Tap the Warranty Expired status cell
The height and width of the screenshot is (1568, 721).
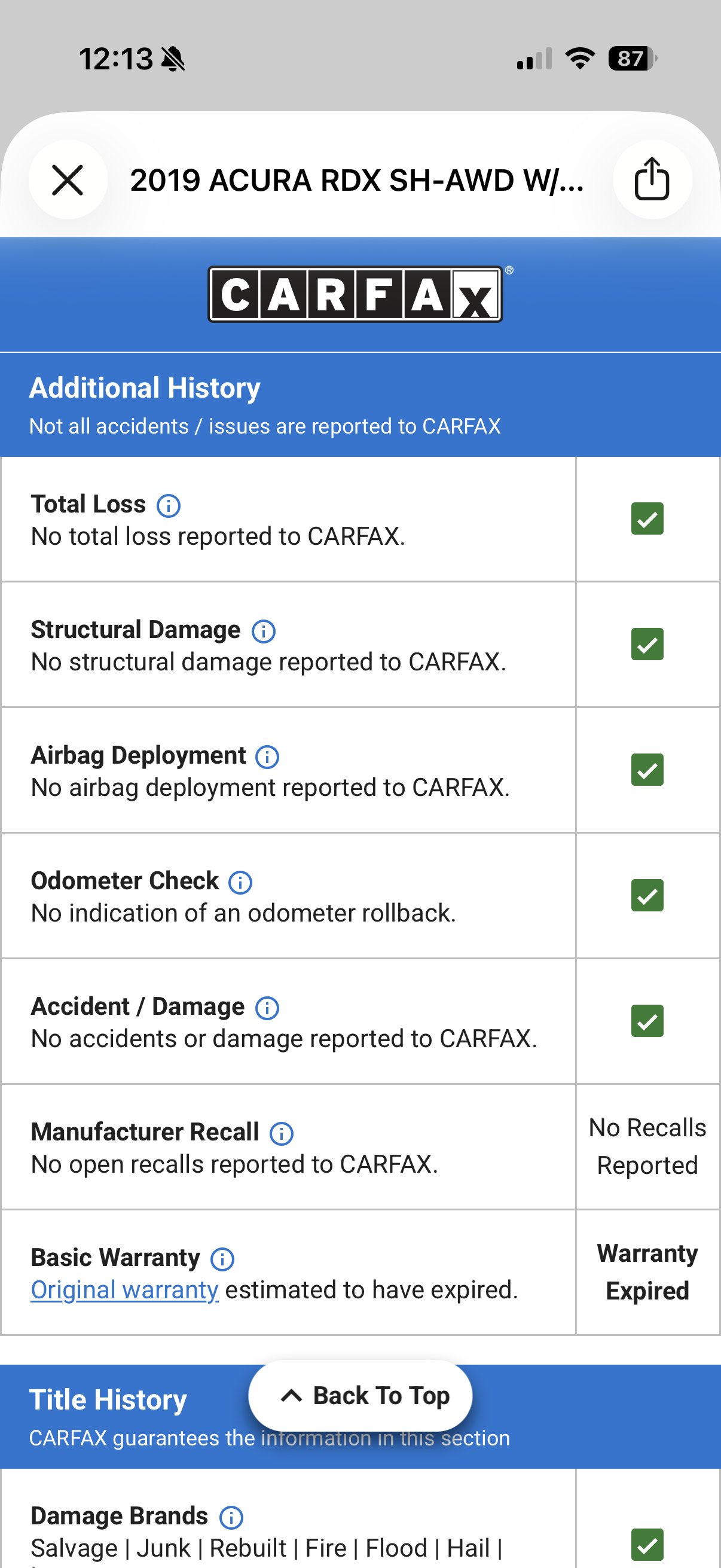(648, 1273)
